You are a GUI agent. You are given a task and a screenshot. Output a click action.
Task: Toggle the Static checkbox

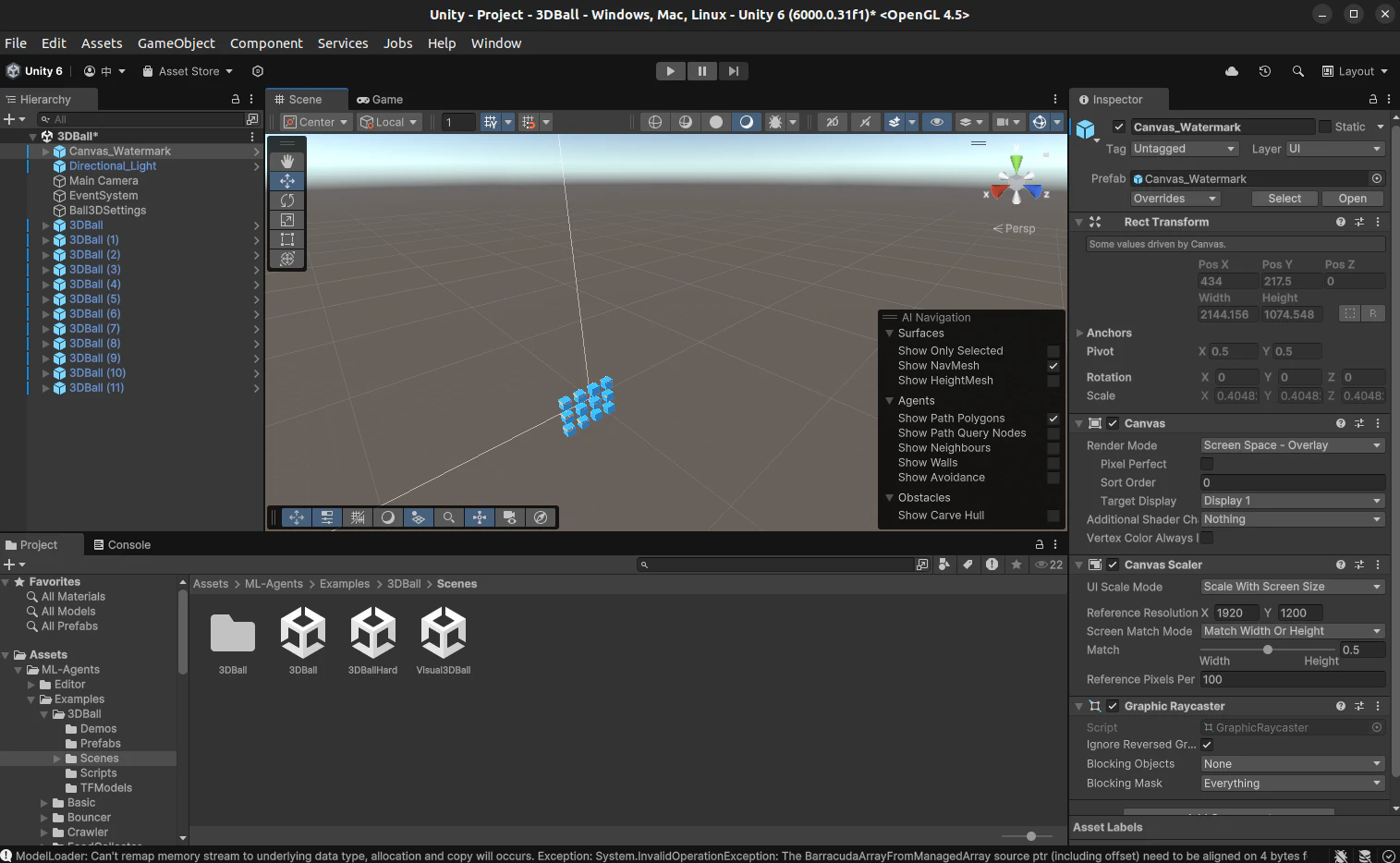click(1325, 127)
